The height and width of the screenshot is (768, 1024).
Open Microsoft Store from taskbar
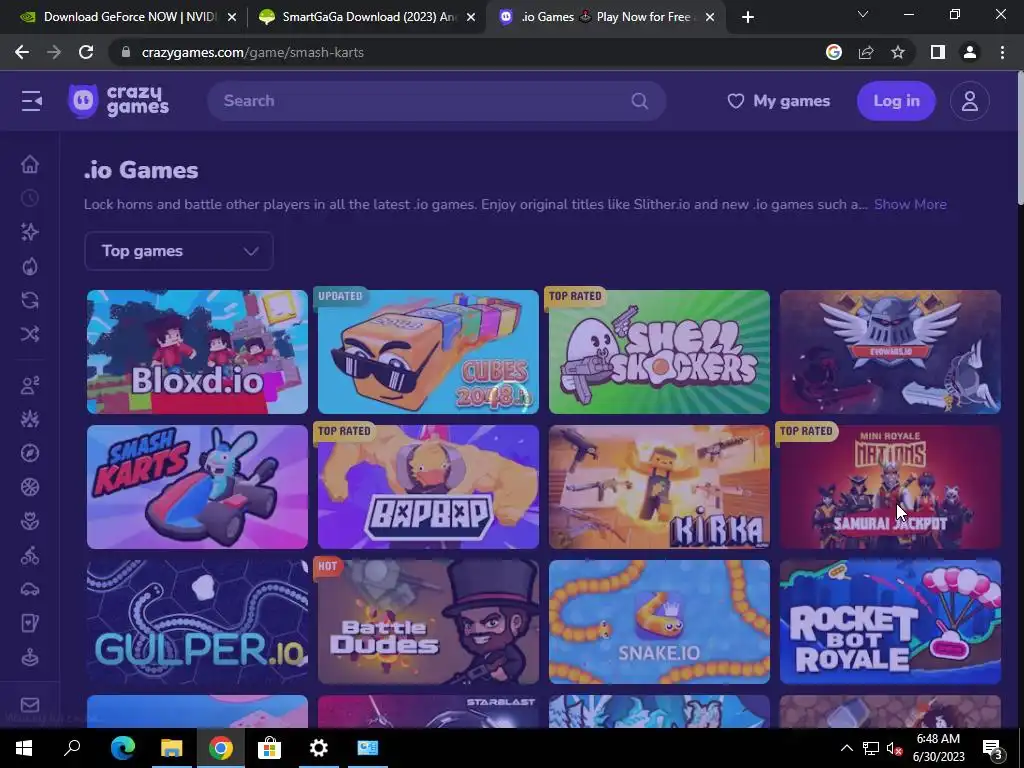point(269,748)
